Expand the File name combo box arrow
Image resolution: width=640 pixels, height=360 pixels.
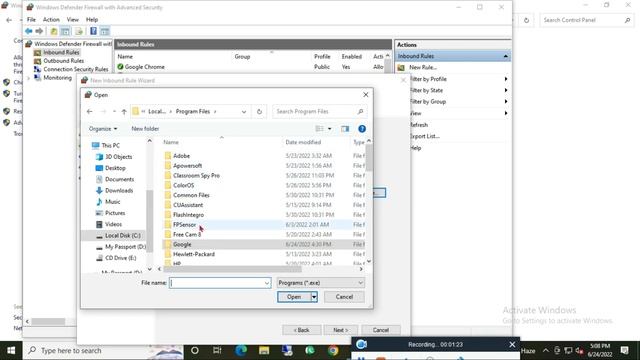(267, 283)
